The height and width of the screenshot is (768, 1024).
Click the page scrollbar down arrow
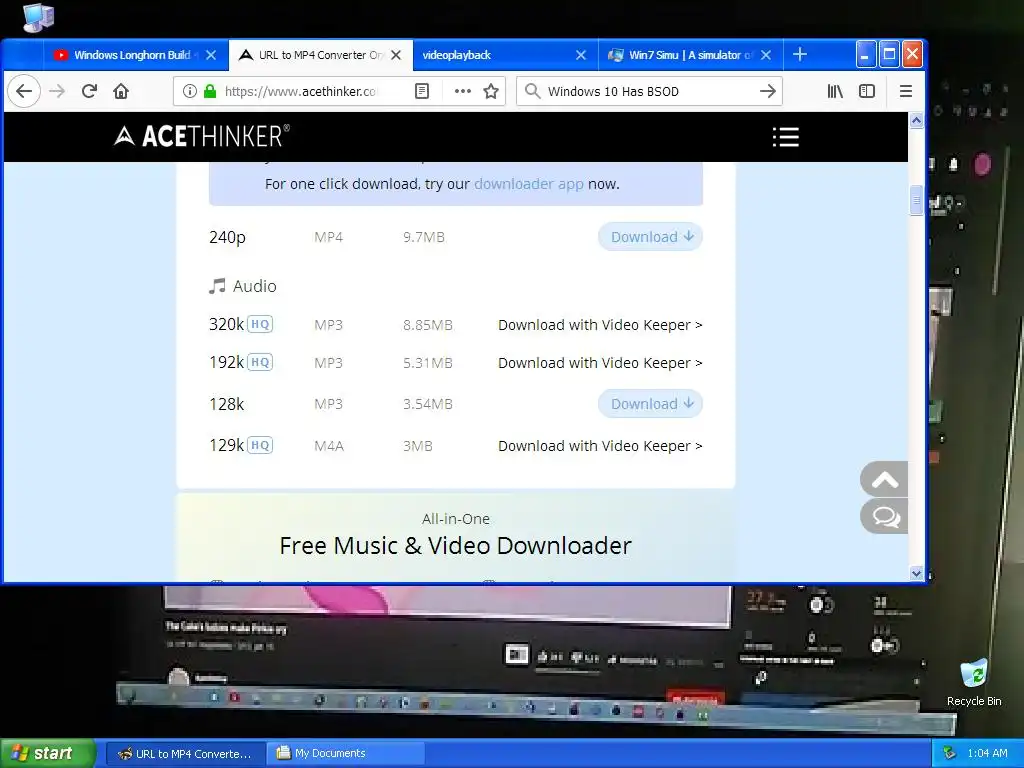[916, 573]
